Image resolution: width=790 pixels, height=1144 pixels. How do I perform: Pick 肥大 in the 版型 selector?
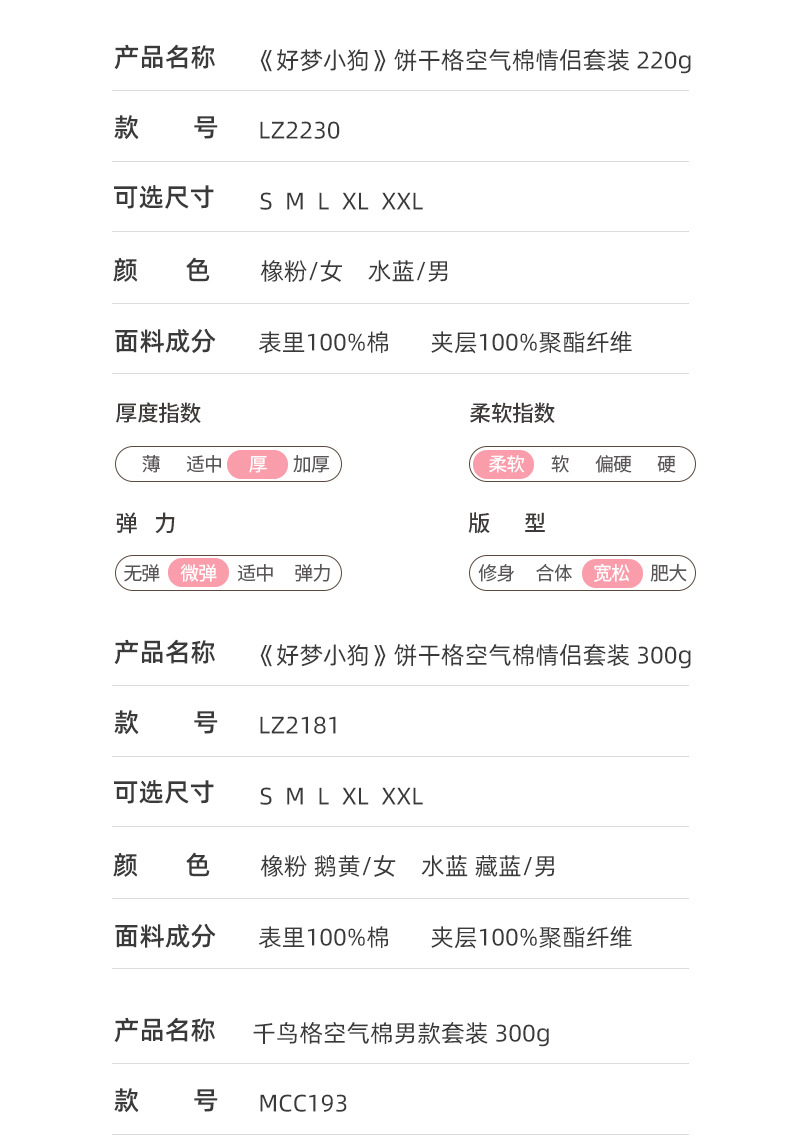click(x=668, y=573)
